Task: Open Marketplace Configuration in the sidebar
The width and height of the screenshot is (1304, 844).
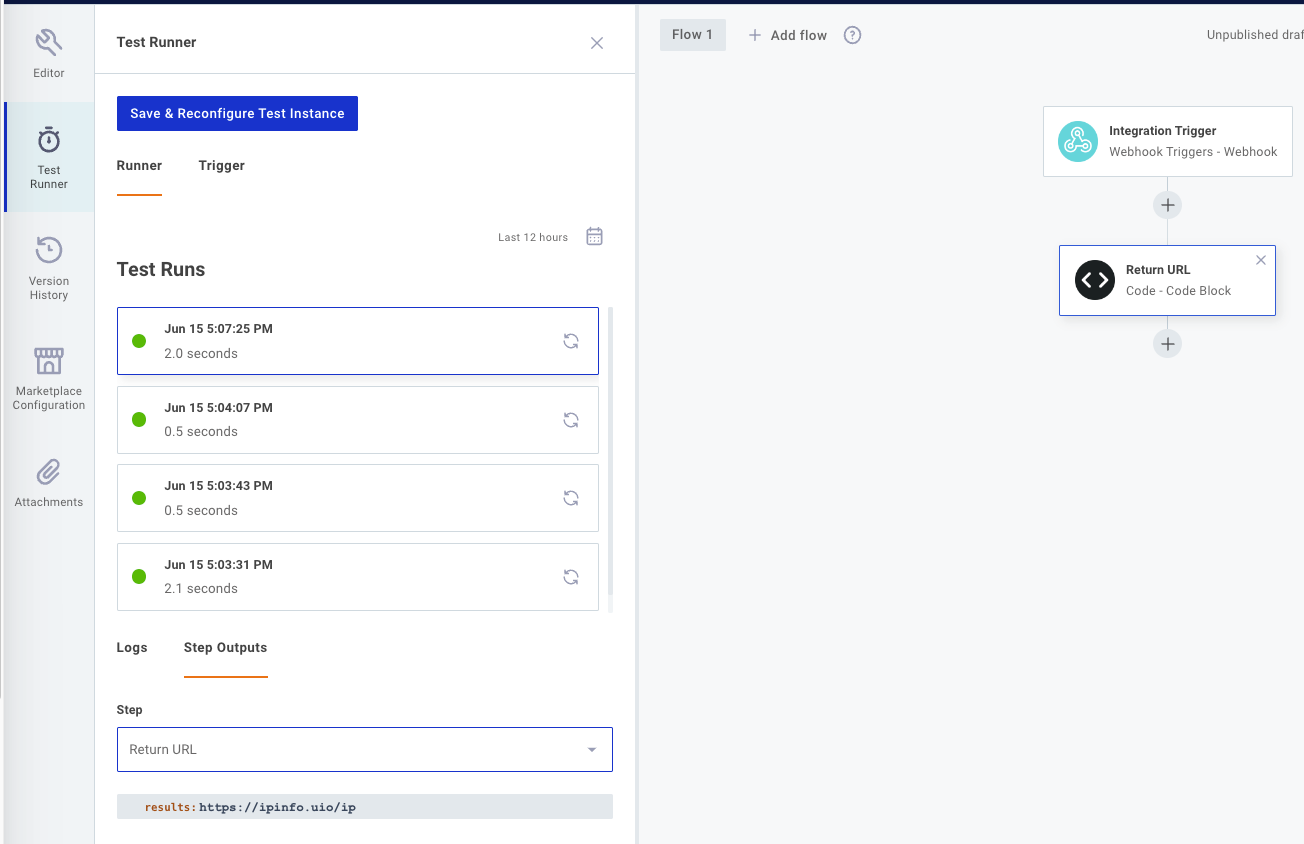Action: pos(48,378)
